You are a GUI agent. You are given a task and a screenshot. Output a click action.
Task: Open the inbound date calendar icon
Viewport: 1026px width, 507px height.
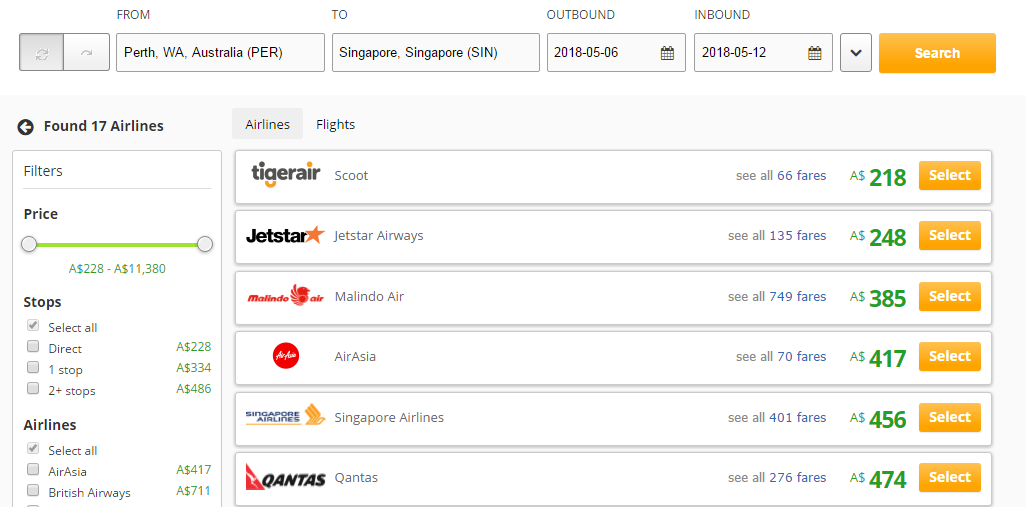point(815,53)
